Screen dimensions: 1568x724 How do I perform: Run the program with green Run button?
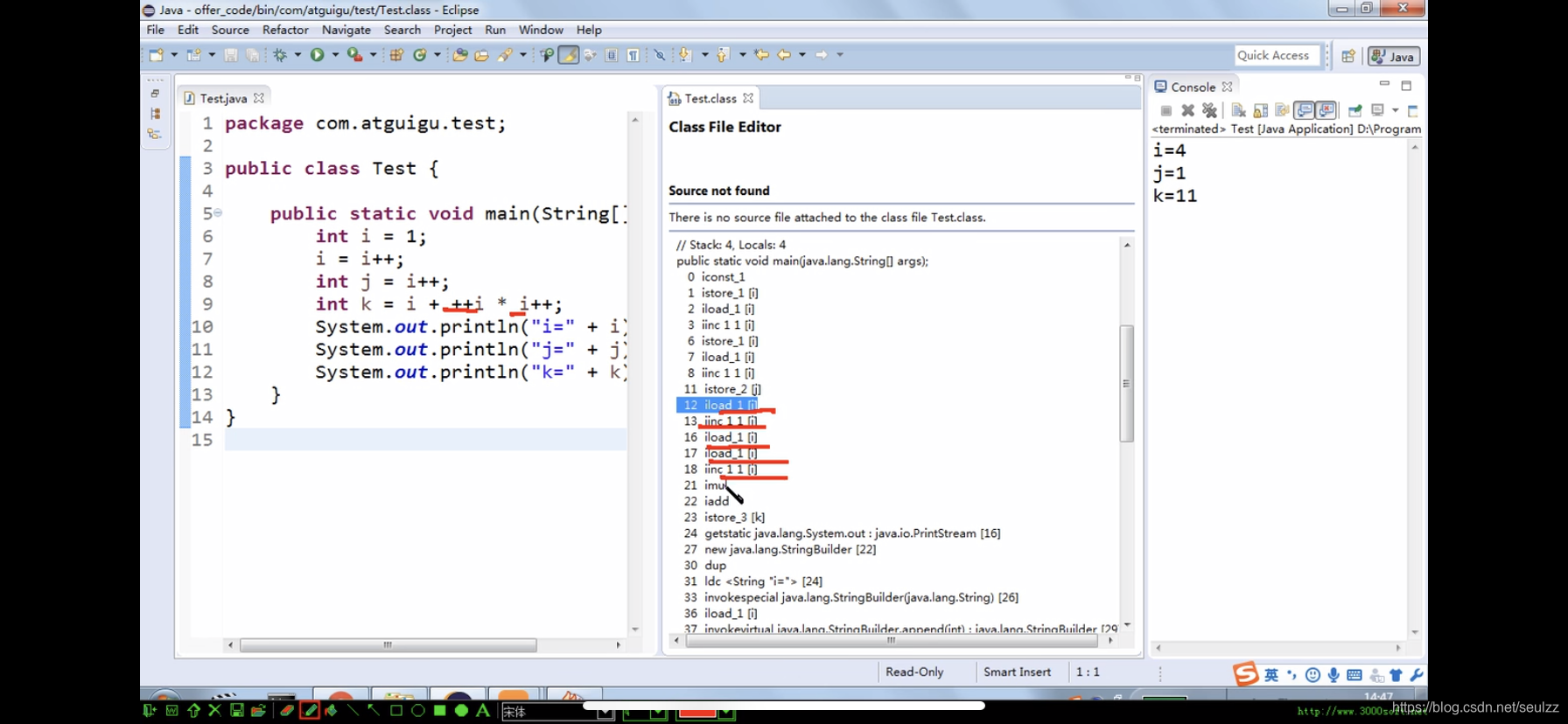click(317, 55)
